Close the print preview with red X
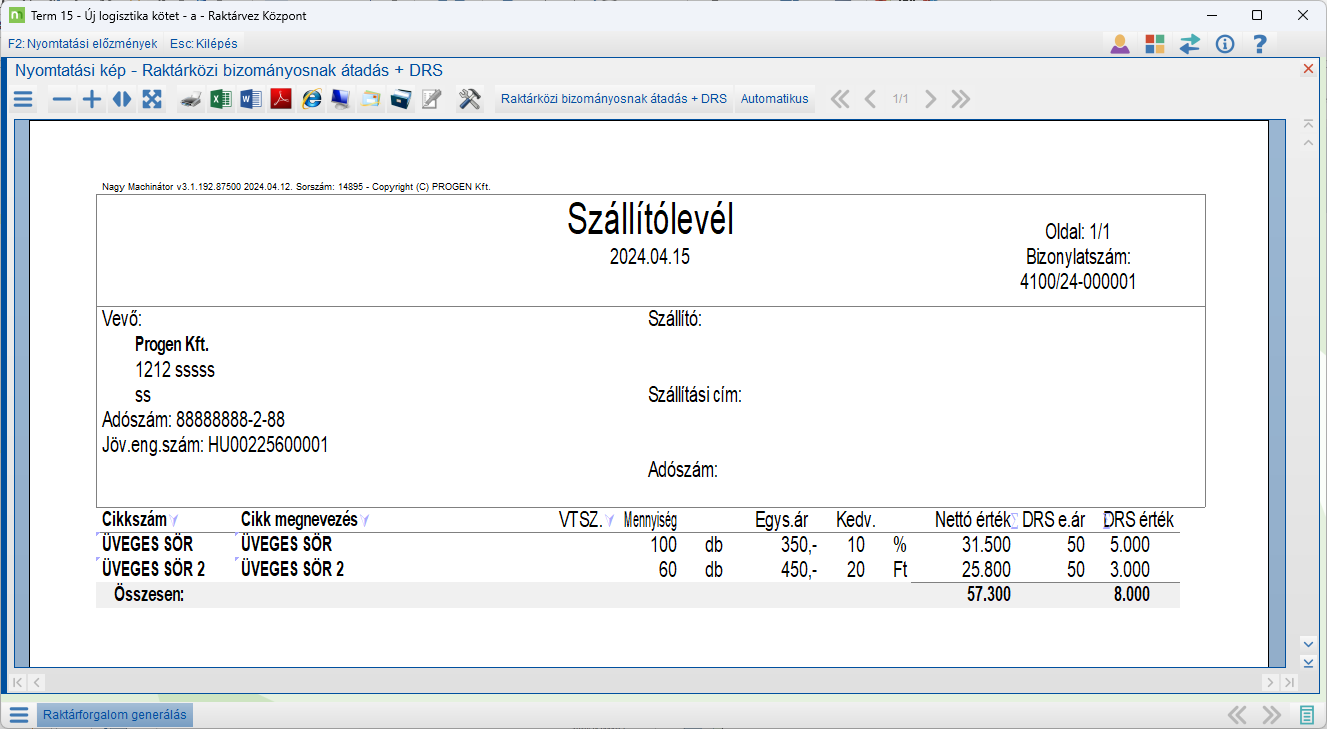The height and width of the screenshot is (729, 1327). [x=1308, y=69]
